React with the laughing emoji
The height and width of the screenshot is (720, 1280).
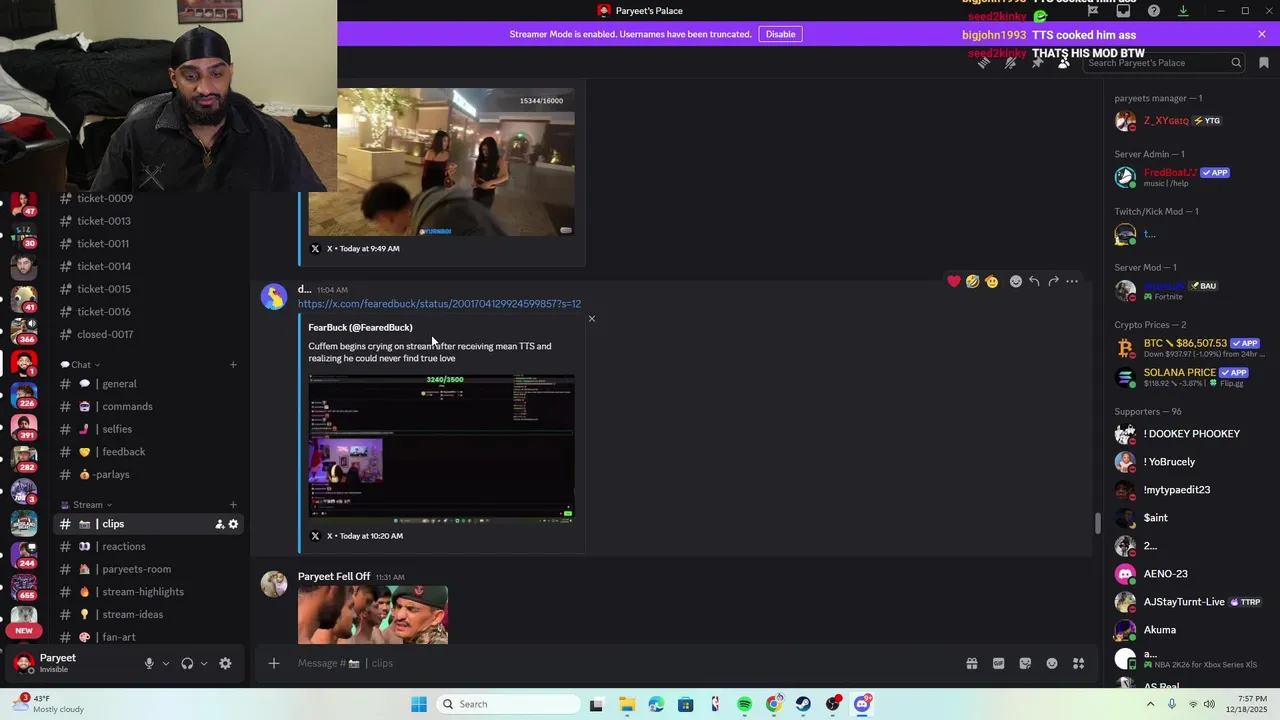[972, 282]
